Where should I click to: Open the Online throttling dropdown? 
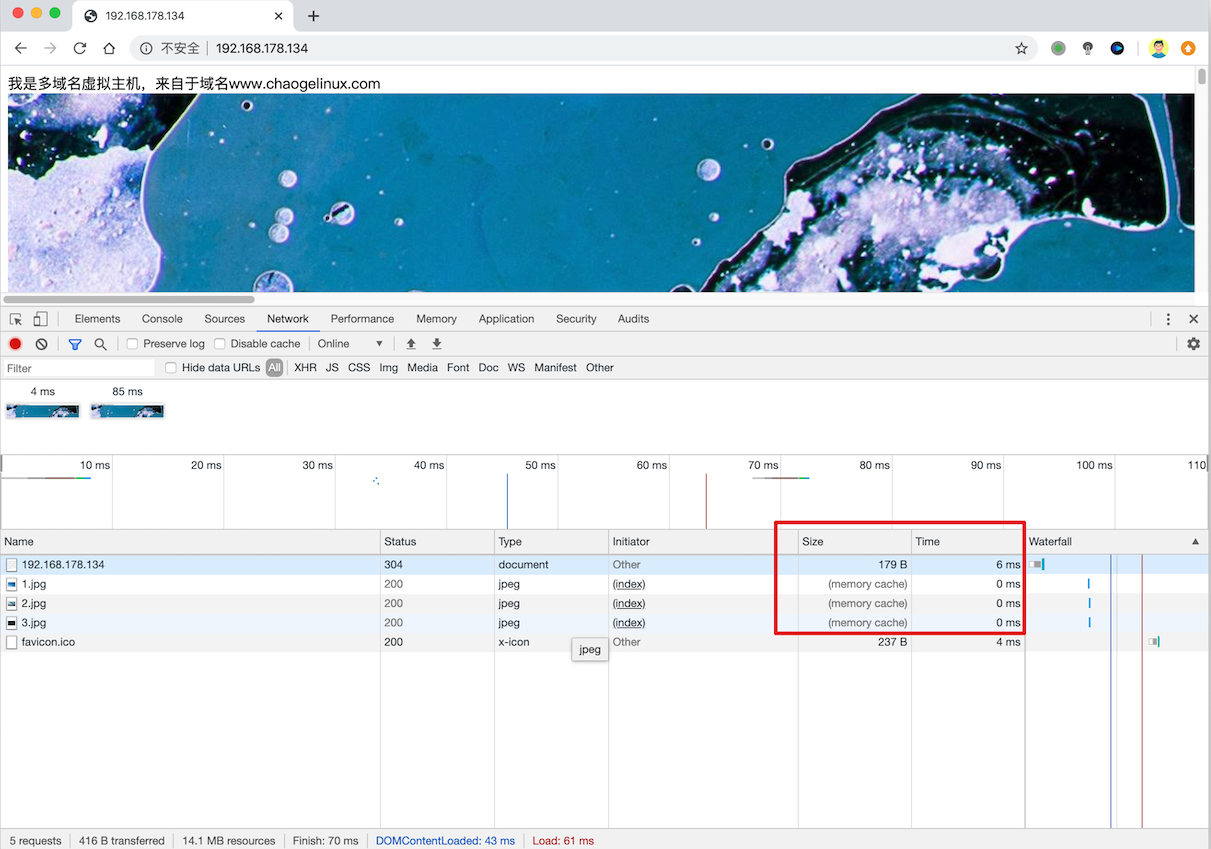pos(350,344)
